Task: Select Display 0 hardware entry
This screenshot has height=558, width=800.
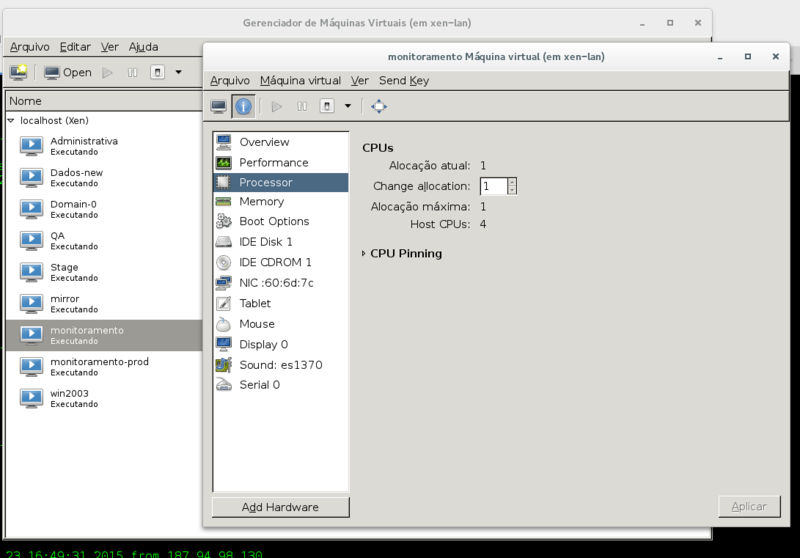Action: pos(281,344)
